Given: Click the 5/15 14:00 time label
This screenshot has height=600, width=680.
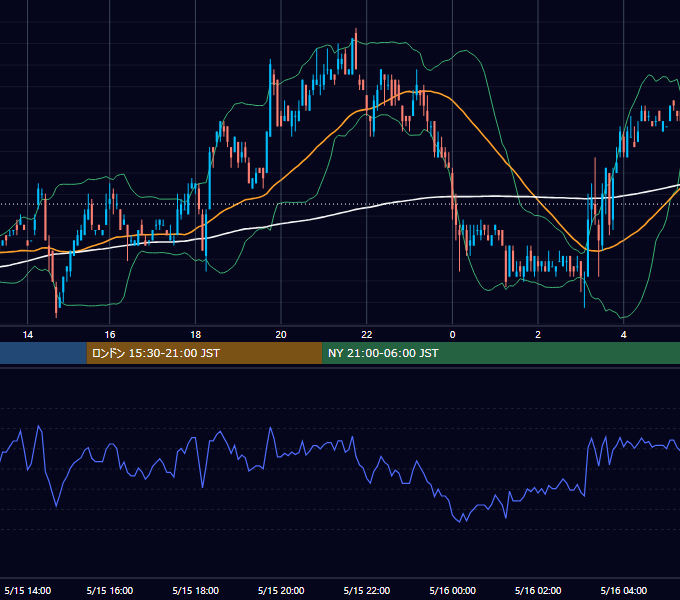Looking at the screenshot, I should [28, 590].
